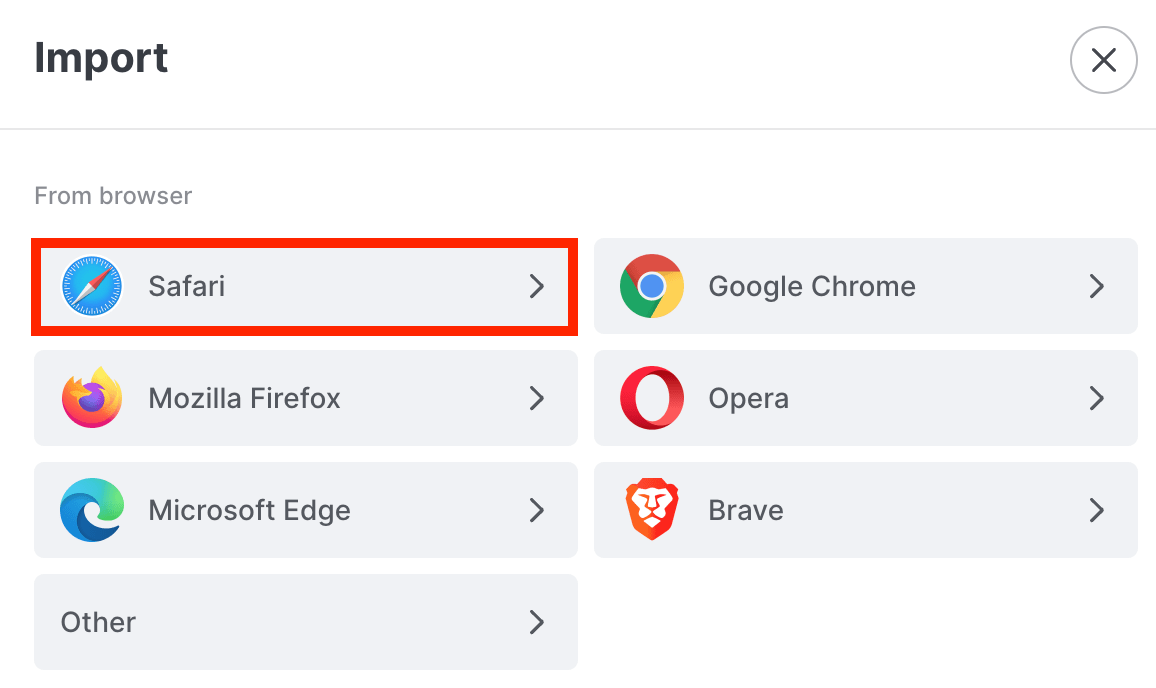The width and height of the screenshot is (1156, 688).
Task: Expand the Other option chevron
Action: pos(538,622)
